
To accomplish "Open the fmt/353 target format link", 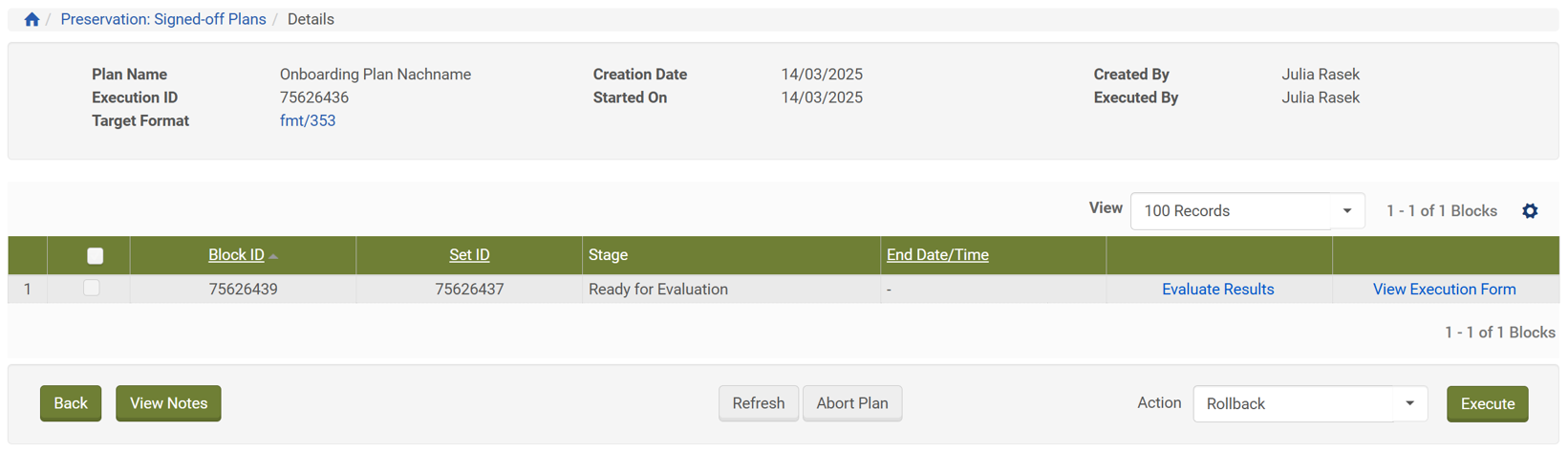I will [308, 120].
